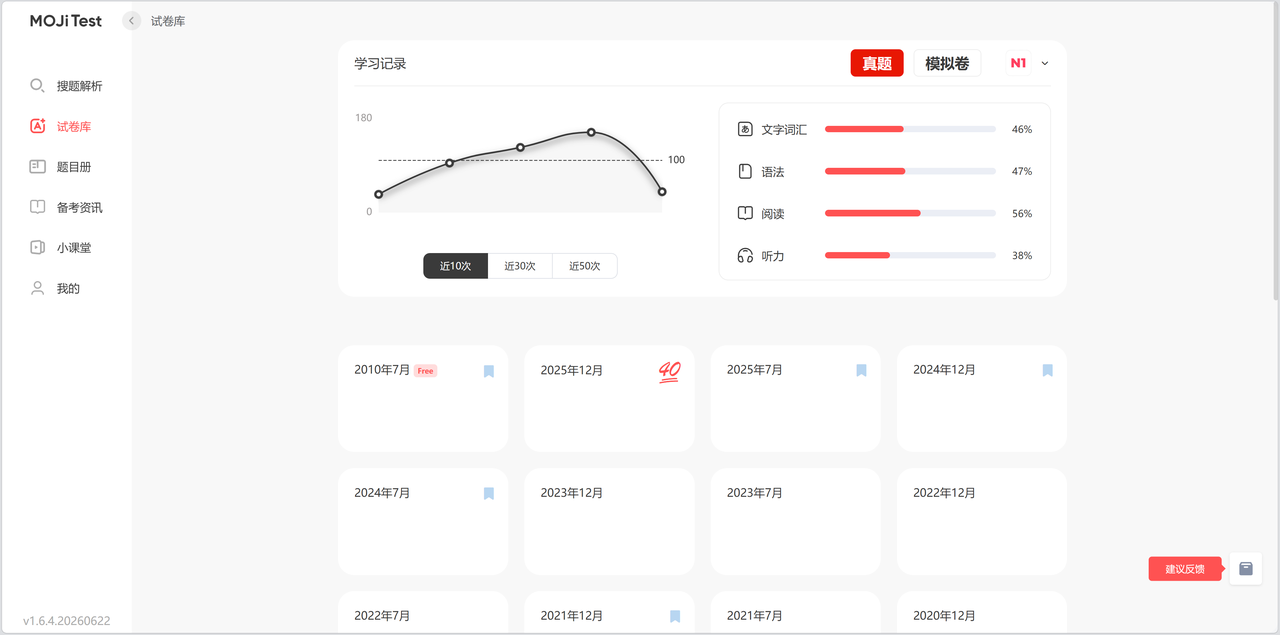Click the 语法 progress bar
Viewport: 1280px width, 635px height.
(x=910, y=171)
